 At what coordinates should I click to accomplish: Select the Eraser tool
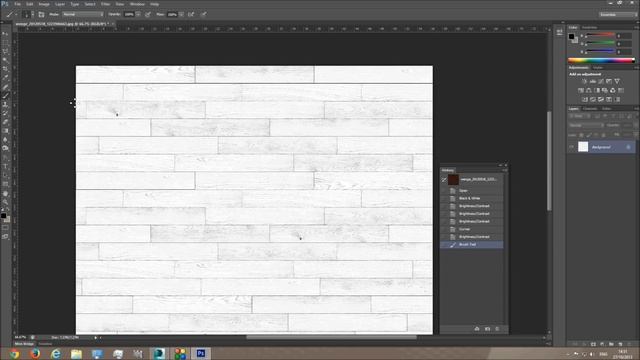(x=5, y=122)
